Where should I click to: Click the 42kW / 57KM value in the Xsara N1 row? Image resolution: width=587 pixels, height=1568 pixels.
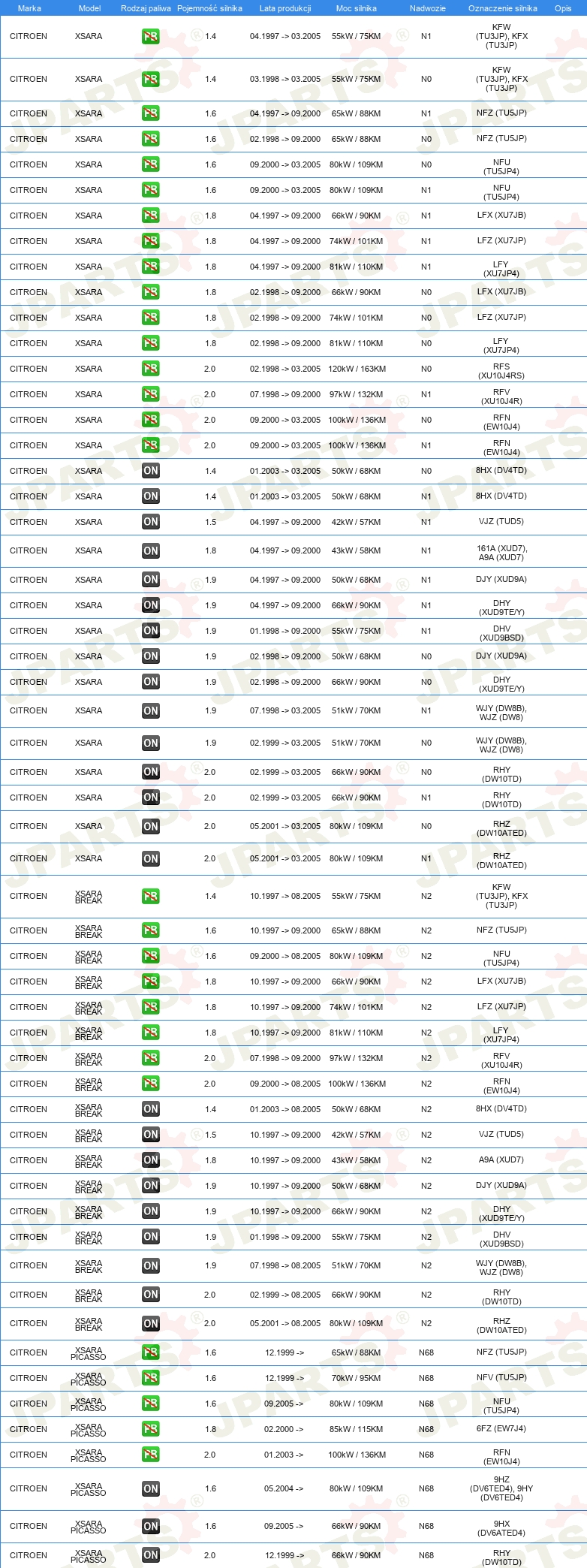coord(357,522)
